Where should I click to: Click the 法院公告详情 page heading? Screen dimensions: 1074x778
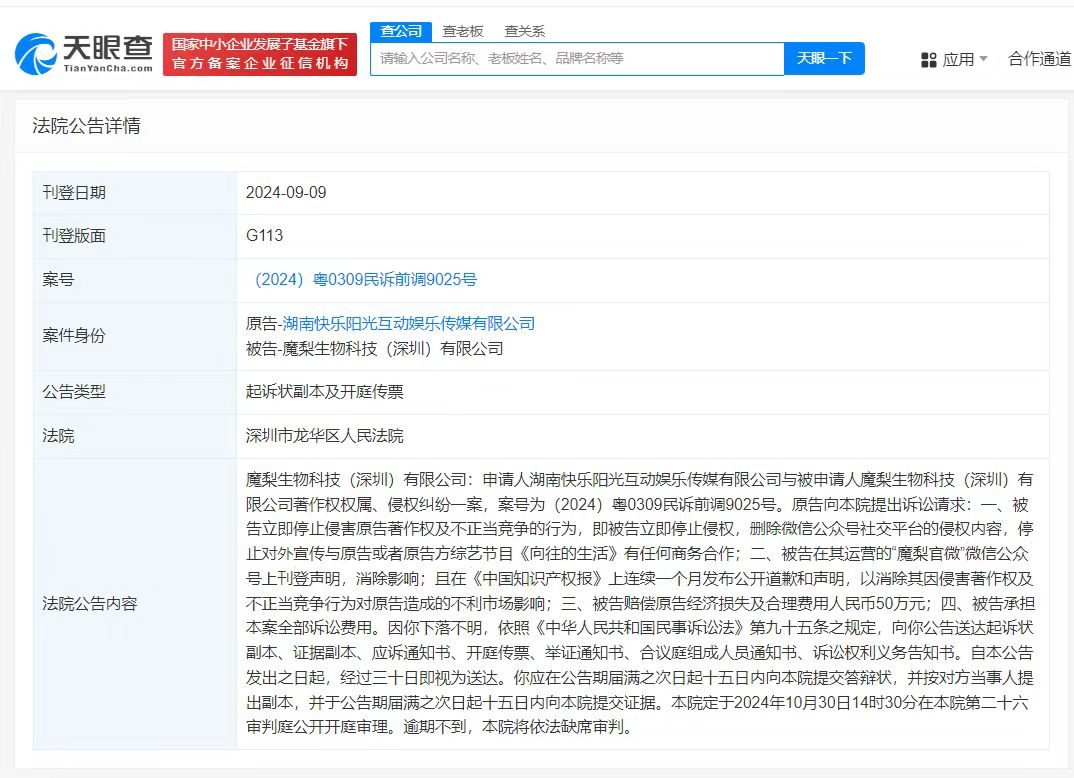coord(88,125)
